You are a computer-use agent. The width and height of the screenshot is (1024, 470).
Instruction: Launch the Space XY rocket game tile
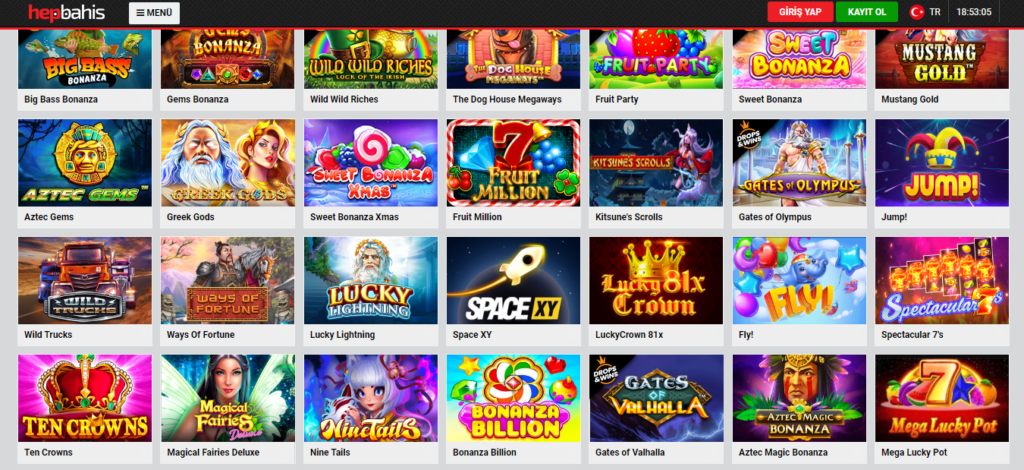pos(513,281)
